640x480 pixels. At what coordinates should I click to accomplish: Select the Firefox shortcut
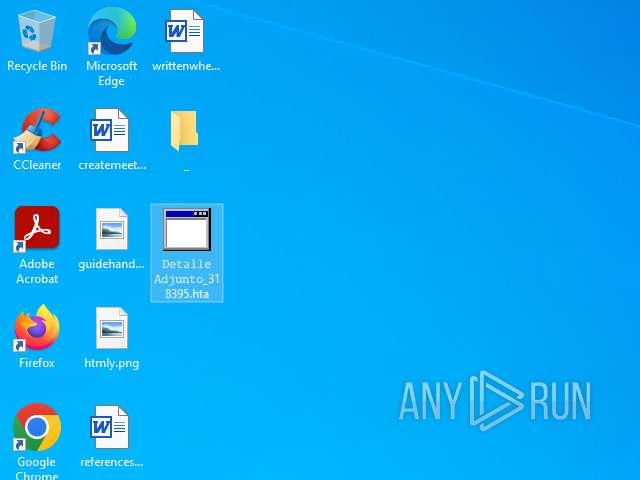[x=37, y=328]
